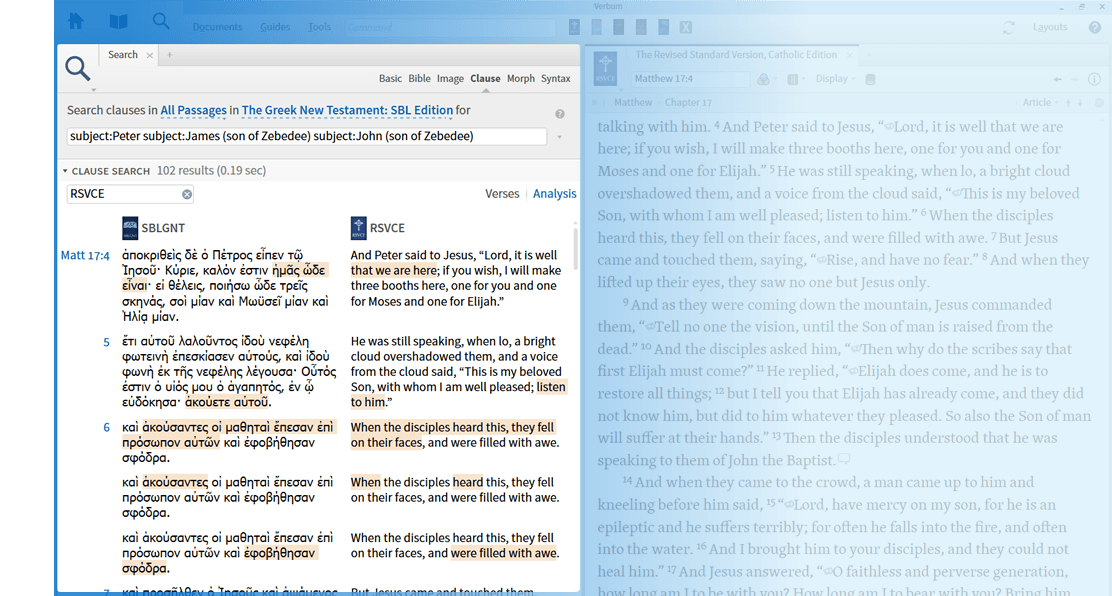
Task: Click the search results vertical scrollbar
Action: coord(575,248)
